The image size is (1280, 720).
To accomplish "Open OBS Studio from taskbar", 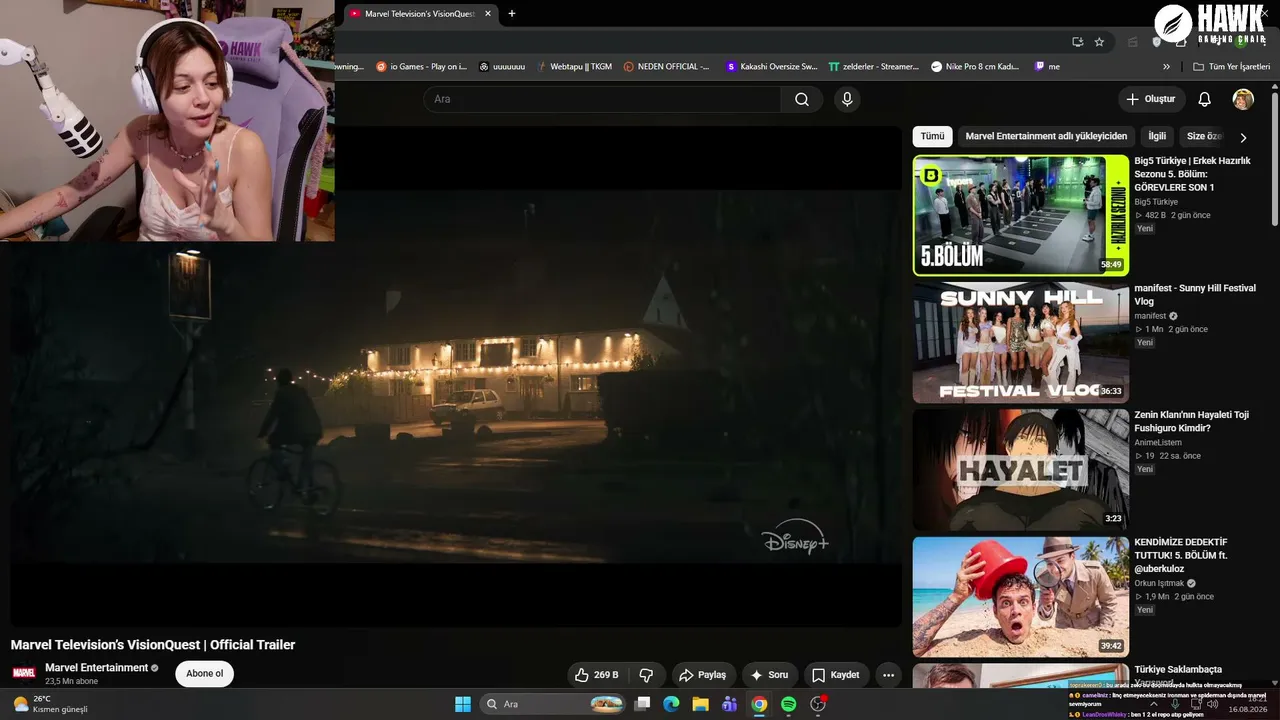I will coord(818,704).
